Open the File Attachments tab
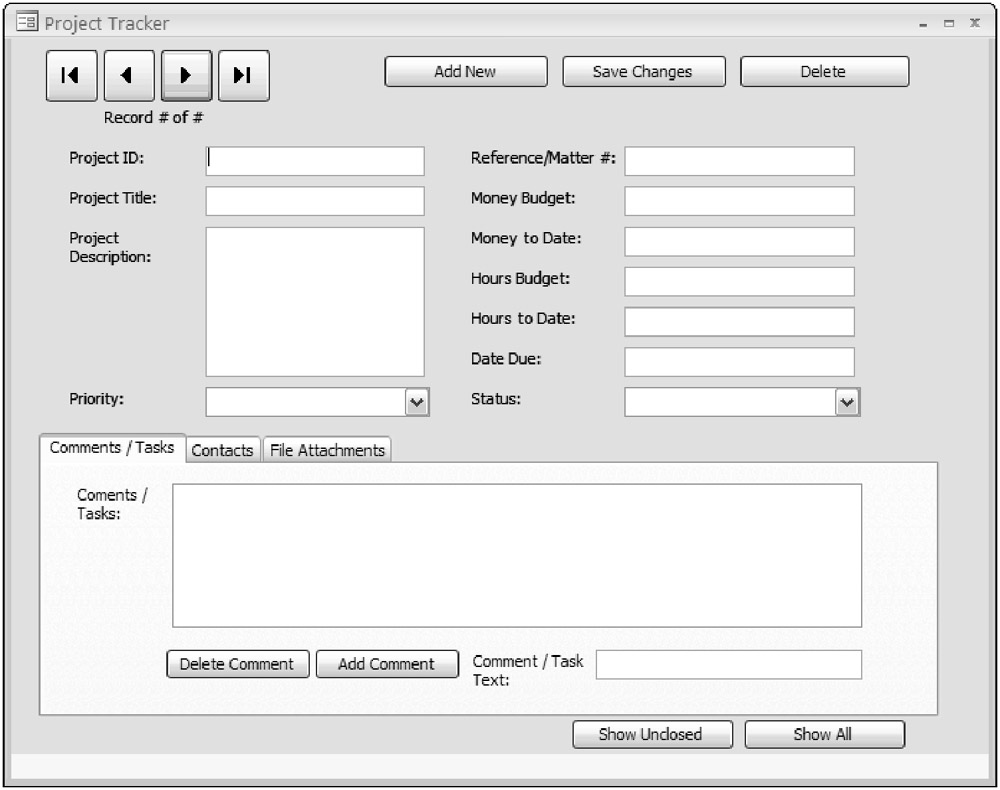1000x790 pixels. click(x=327, y=450)
